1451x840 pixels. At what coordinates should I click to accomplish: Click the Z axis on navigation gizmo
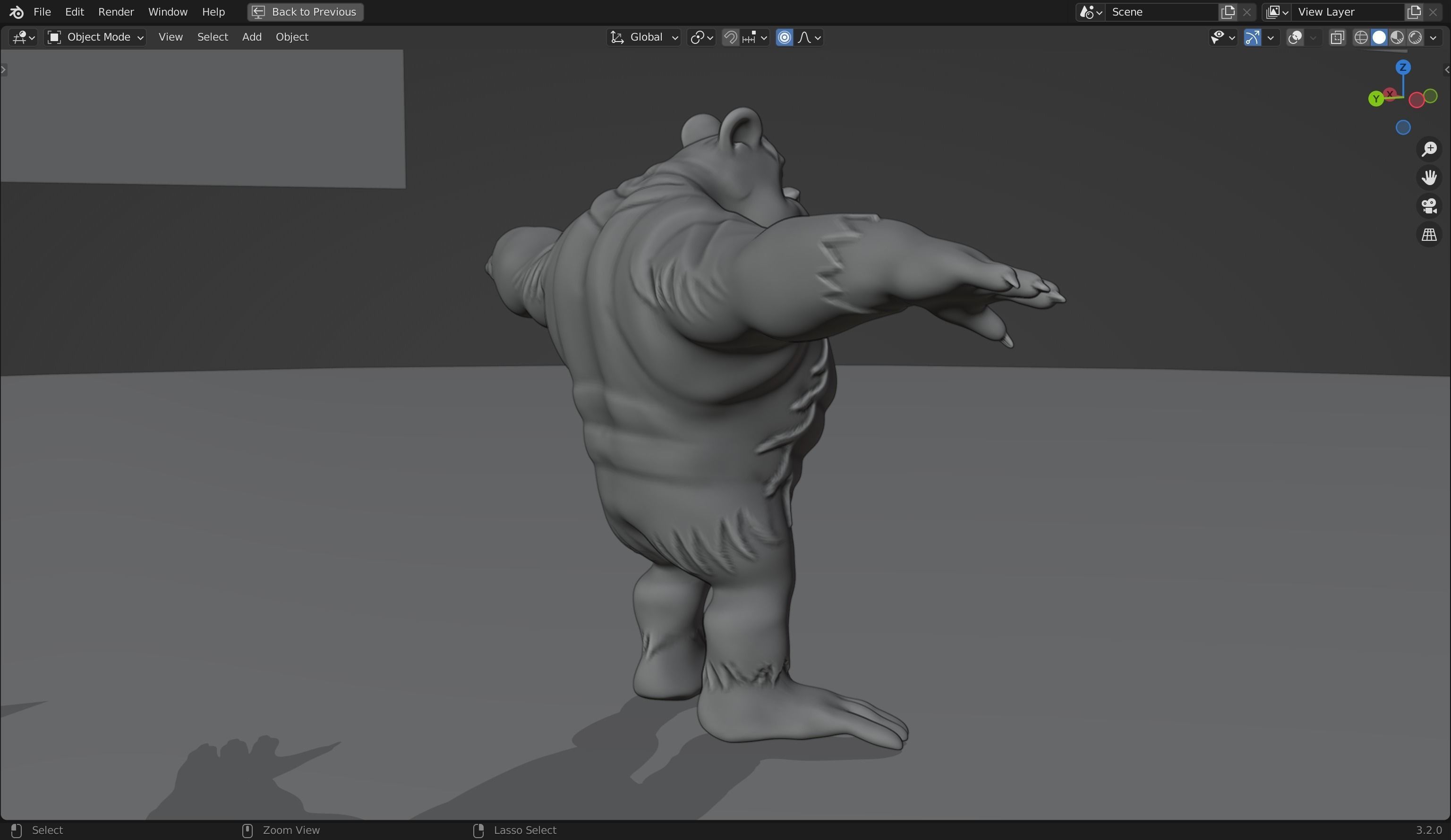point(1403,68)
